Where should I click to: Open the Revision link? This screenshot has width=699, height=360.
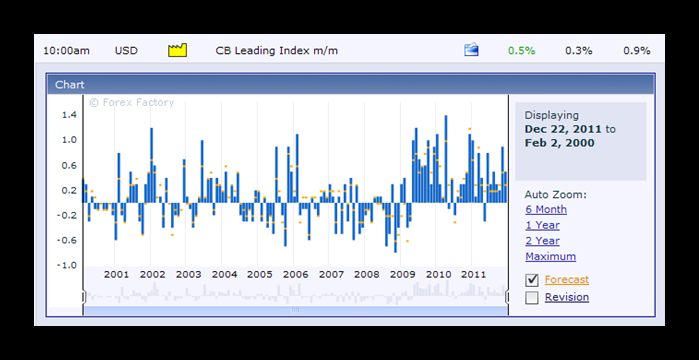pyautogui.click(x=567, y=297)
